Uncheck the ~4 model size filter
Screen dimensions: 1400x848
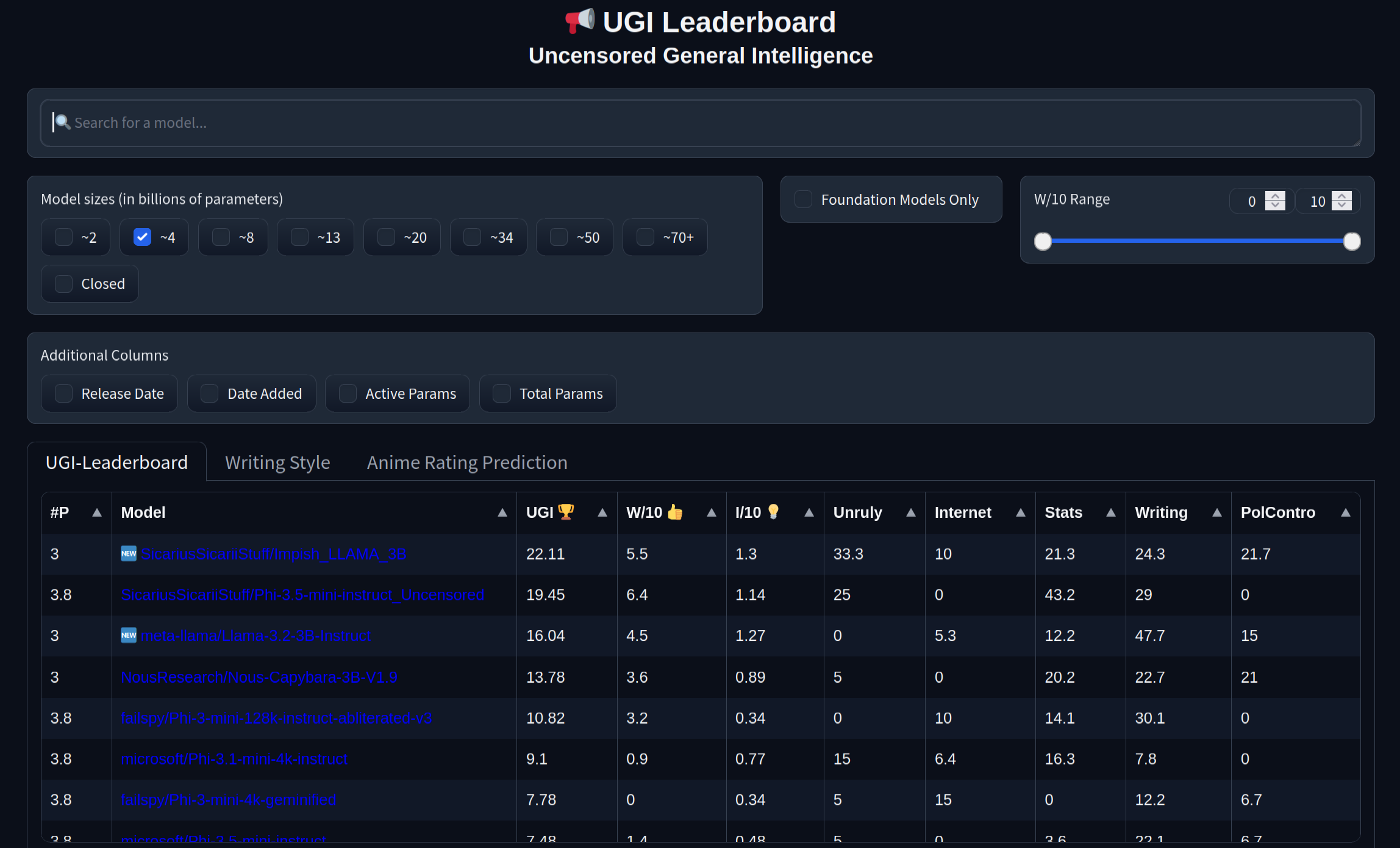click(x=142, y=237)
